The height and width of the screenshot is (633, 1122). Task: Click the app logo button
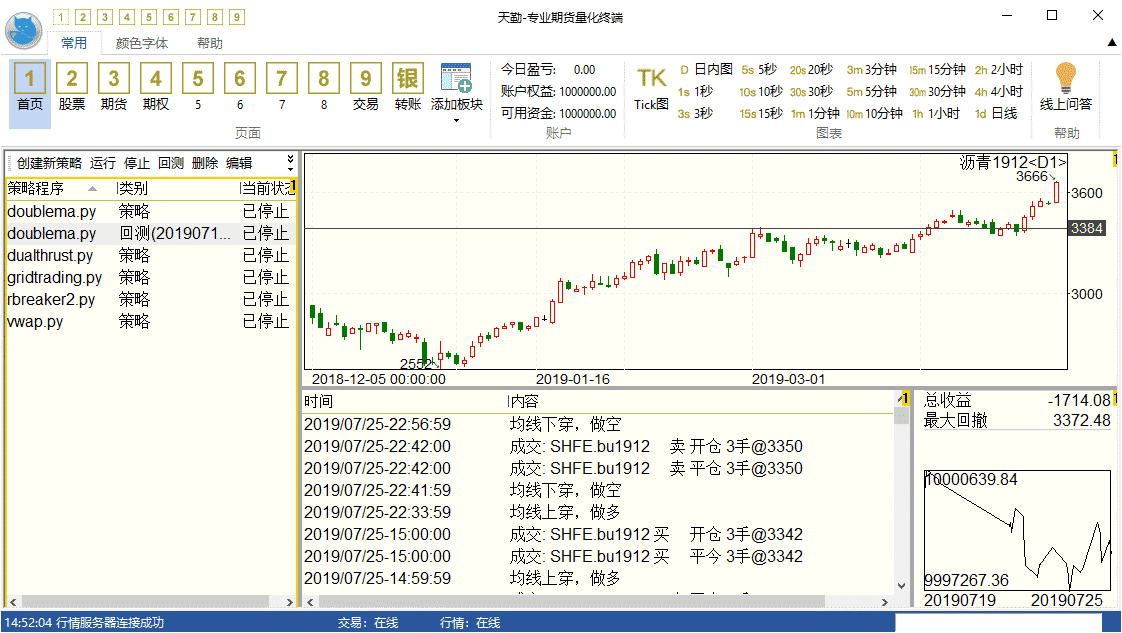[x=24, y=31]
